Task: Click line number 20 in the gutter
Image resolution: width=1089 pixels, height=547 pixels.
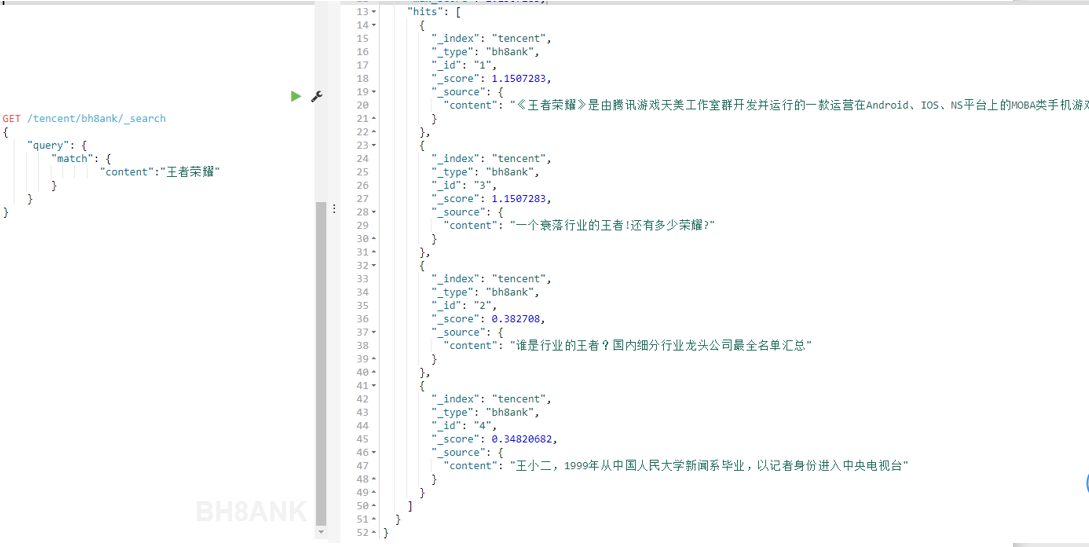Action: pyautogui.click(x=362, y=106)
